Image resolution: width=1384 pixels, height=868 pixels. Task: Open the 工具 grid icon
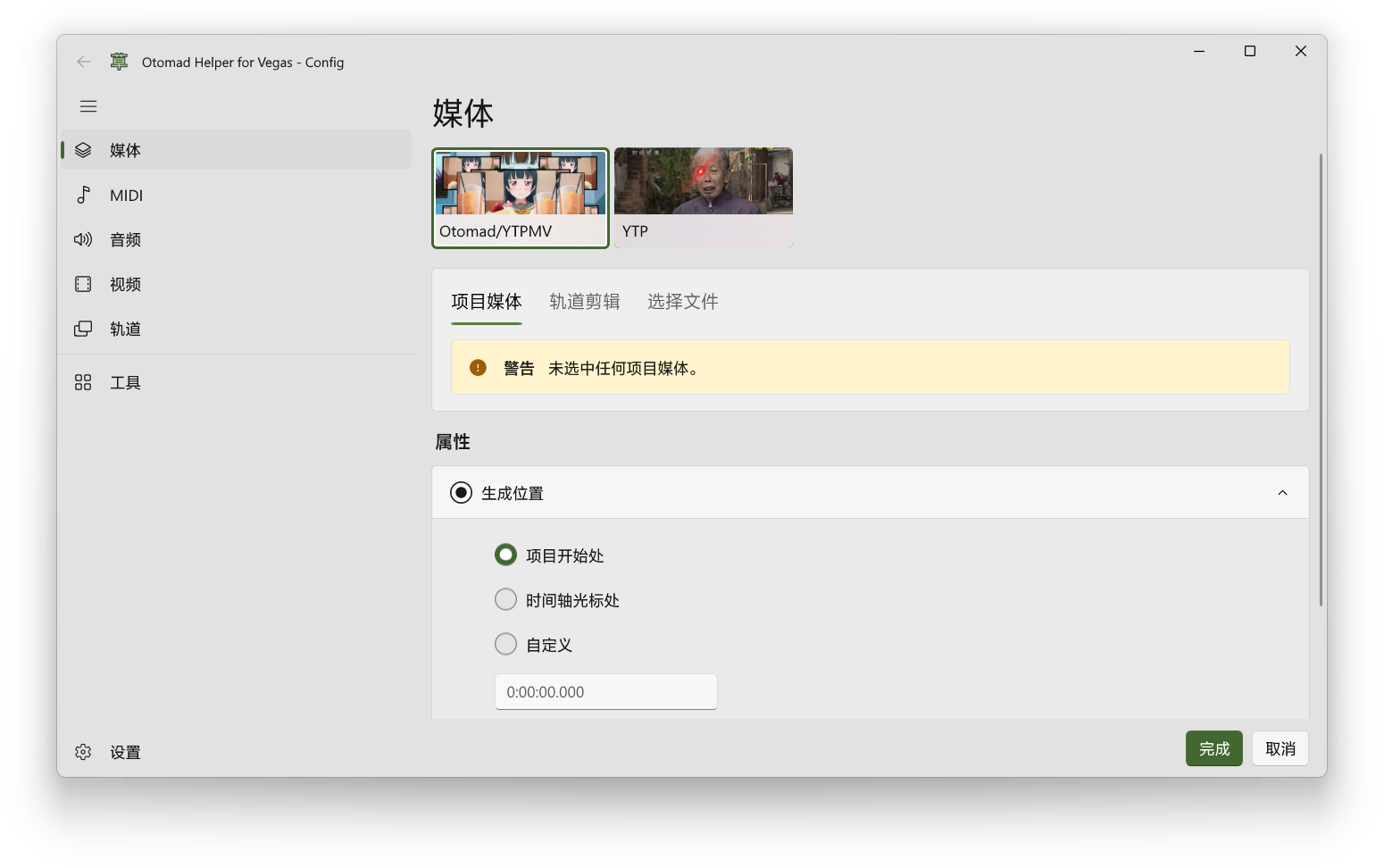(x=83, y=382)
